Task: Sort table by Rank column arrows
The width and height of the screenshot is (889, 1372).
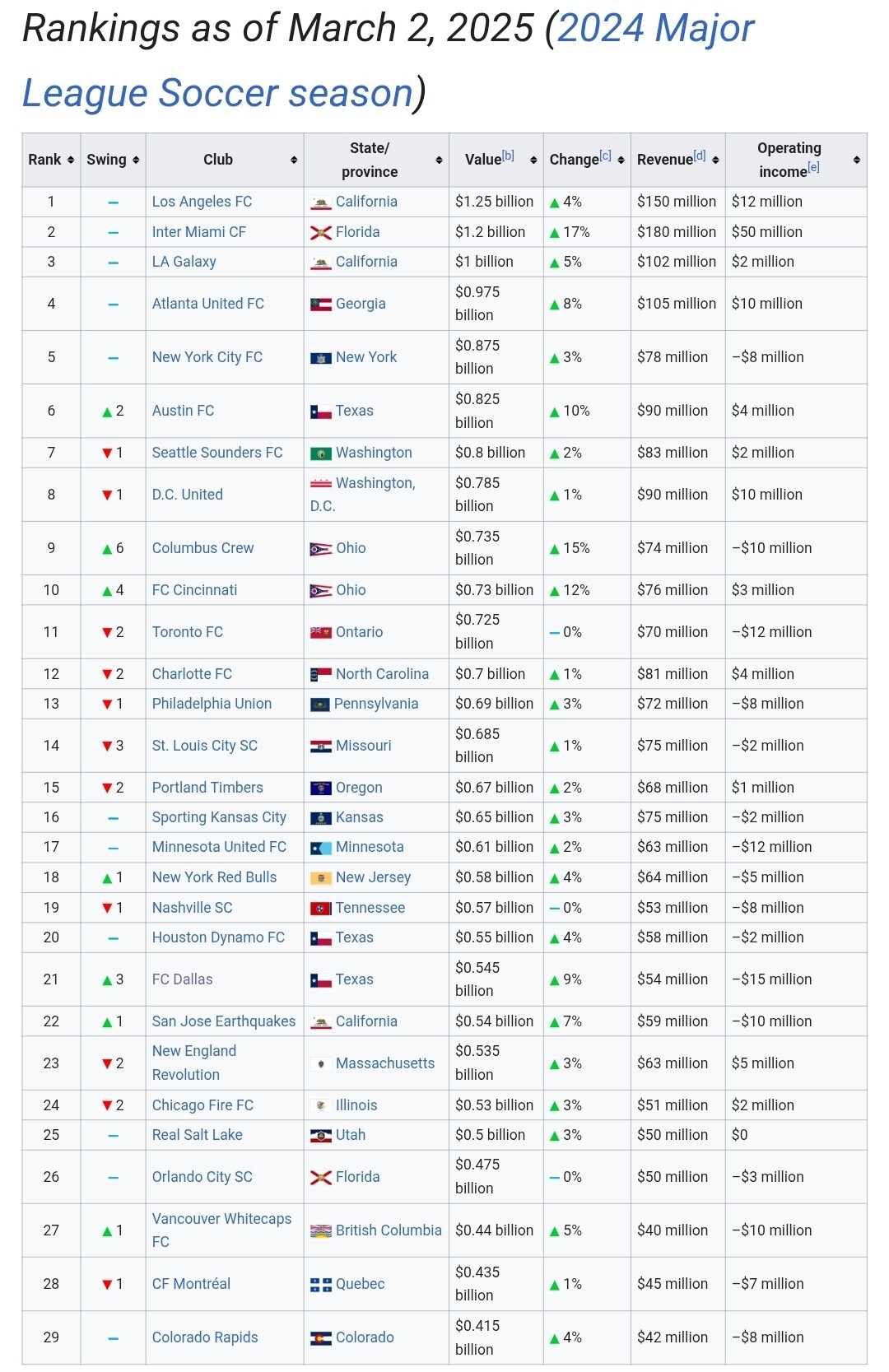Action: (71, 160)
